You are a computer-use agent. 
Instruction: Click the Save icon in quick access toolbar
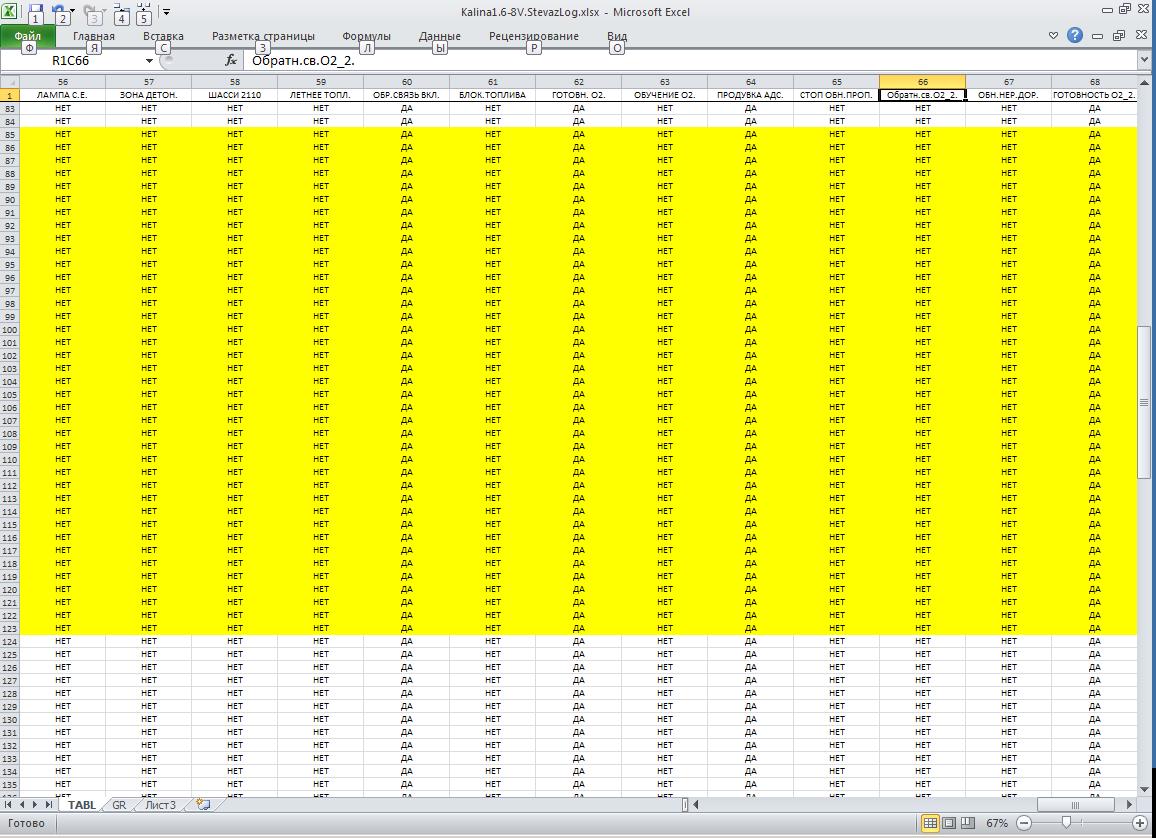click(x=35, y=12)
